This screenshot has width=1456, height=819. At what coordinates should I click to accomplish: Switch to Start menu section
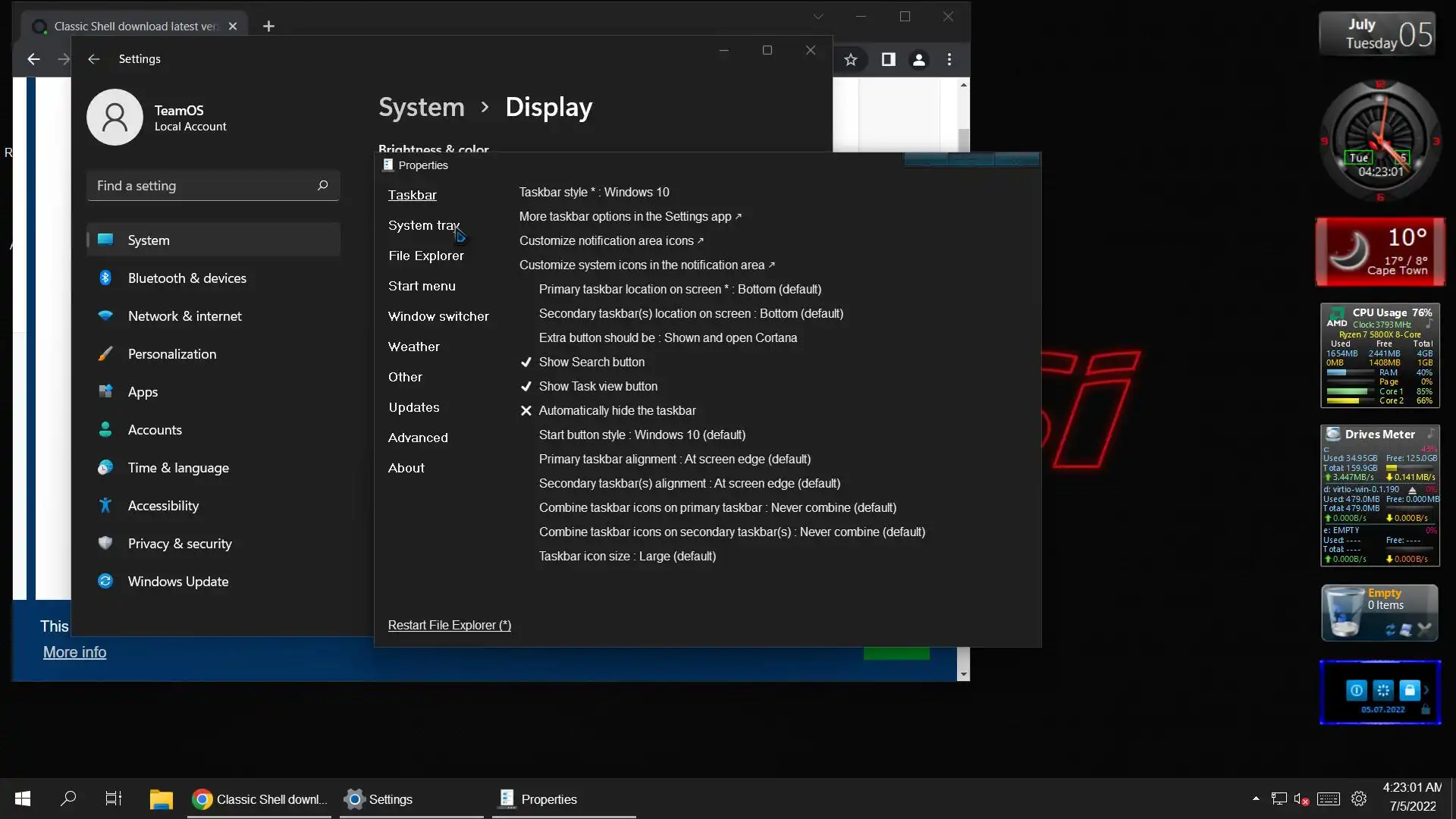[x=422, y=286]
